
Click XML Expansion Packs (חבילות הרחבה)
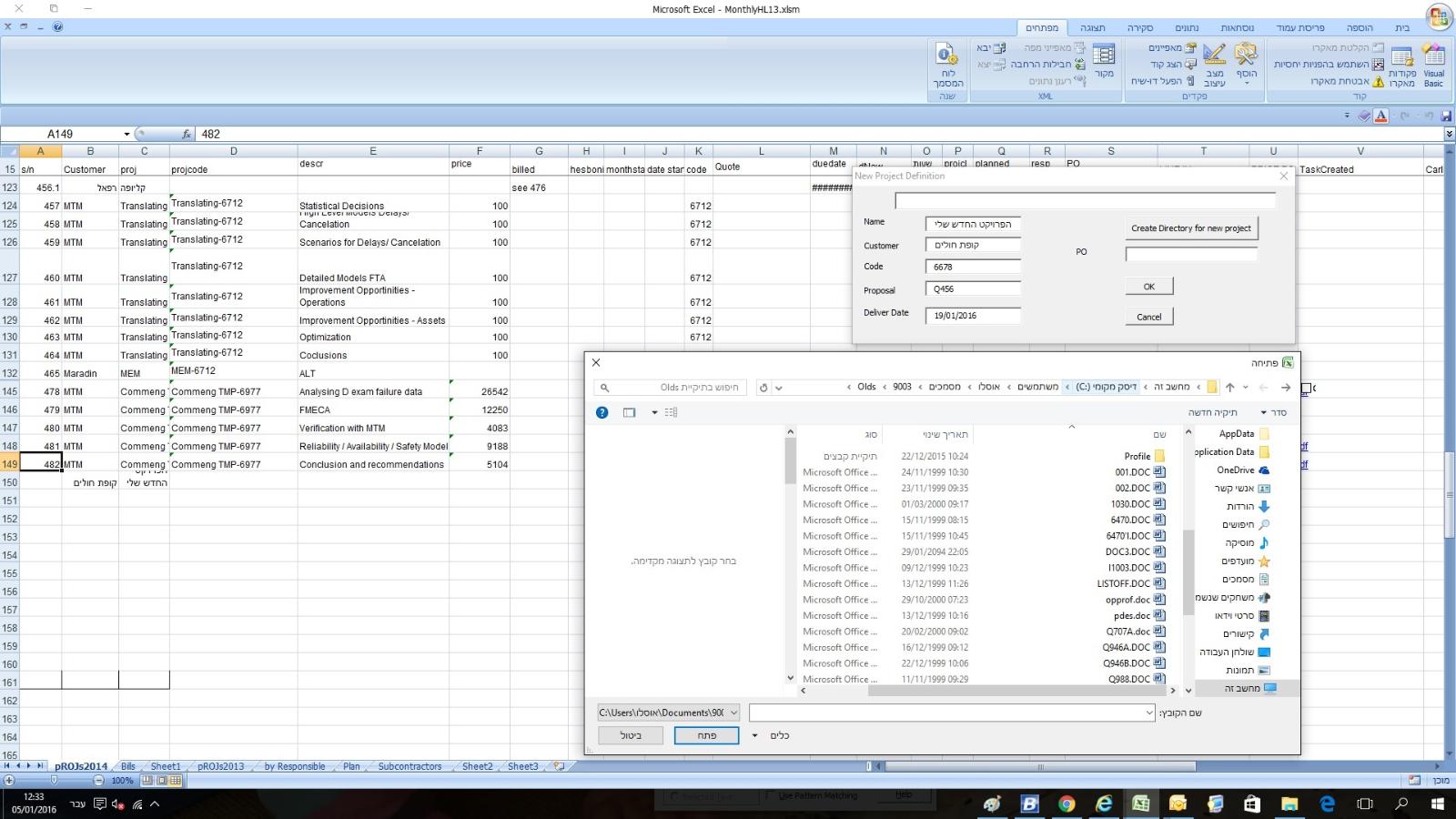tap(1047, 65)
